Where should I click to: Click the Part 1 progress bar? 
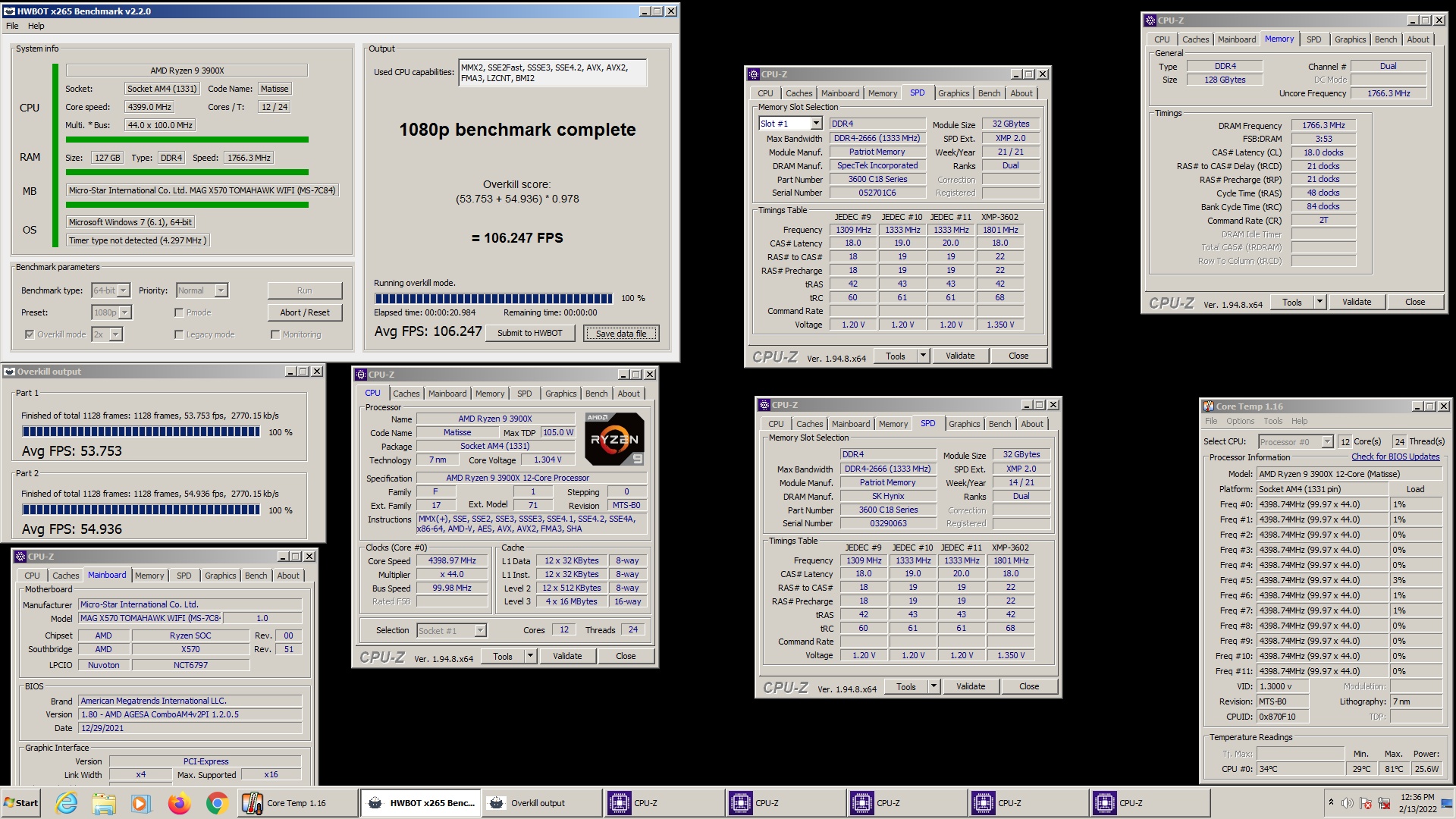pyautogui.click(x=141, y=431)
